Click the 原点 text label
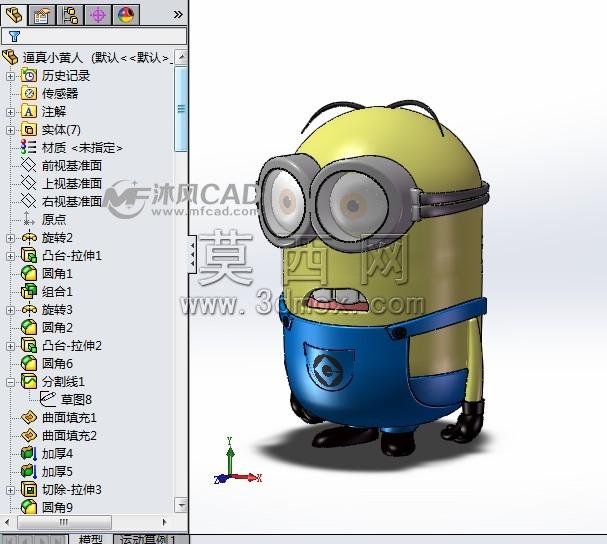This screenshot has width=607, height=544. [x=54, y=220]
